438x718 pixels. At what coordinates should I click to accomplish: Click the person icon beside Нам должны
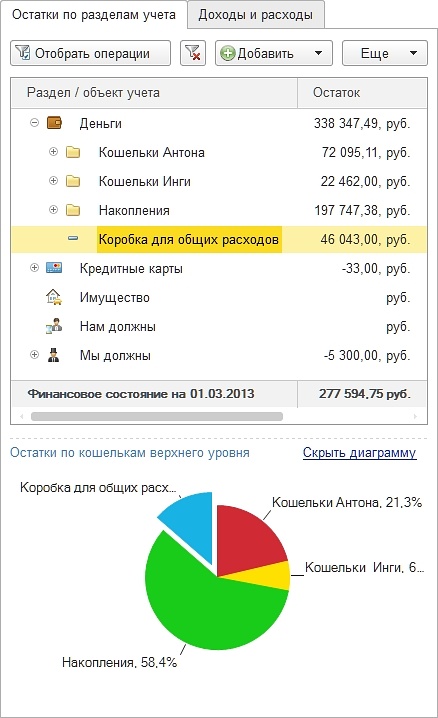tap(54, 326)
